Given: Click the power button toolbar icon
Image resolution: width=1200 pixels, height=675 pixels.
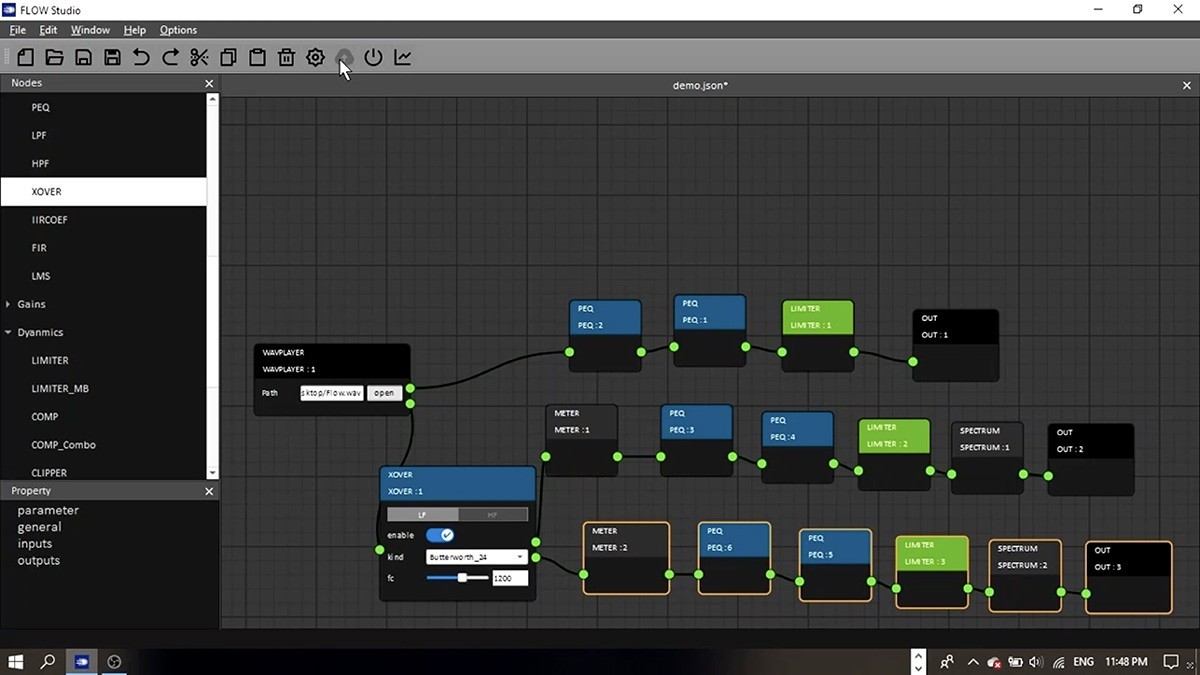Looking at the screenshot, I should tap(373, 57).
